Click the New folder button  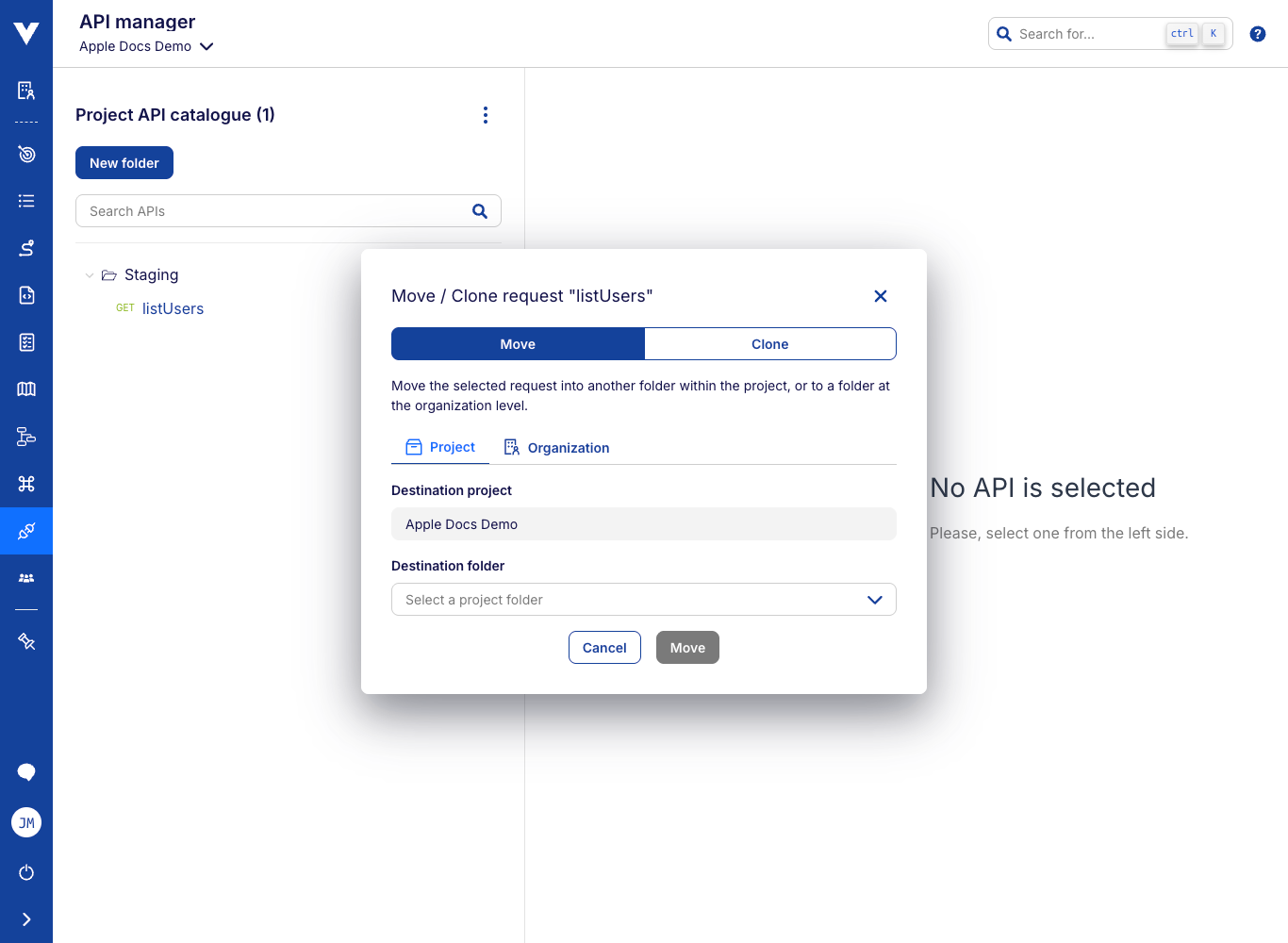point(124,163)
